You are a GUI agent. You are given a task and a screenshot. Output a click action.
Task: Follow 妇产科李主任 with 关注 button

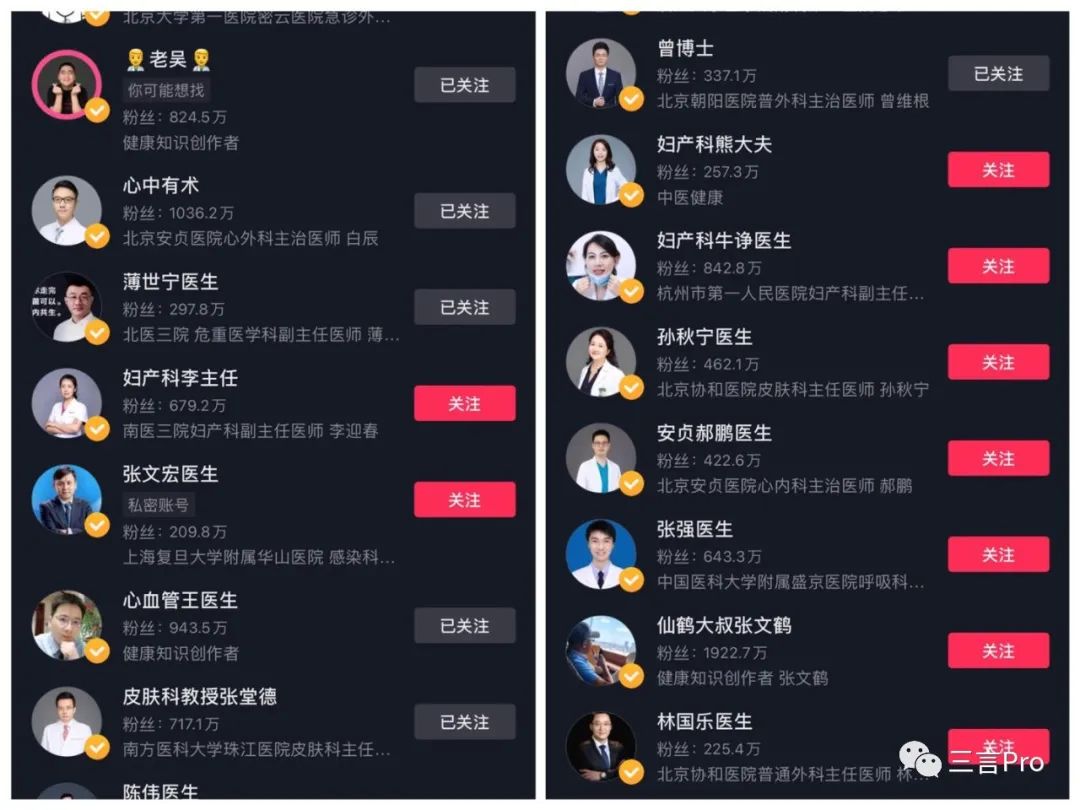pos(465,403)
